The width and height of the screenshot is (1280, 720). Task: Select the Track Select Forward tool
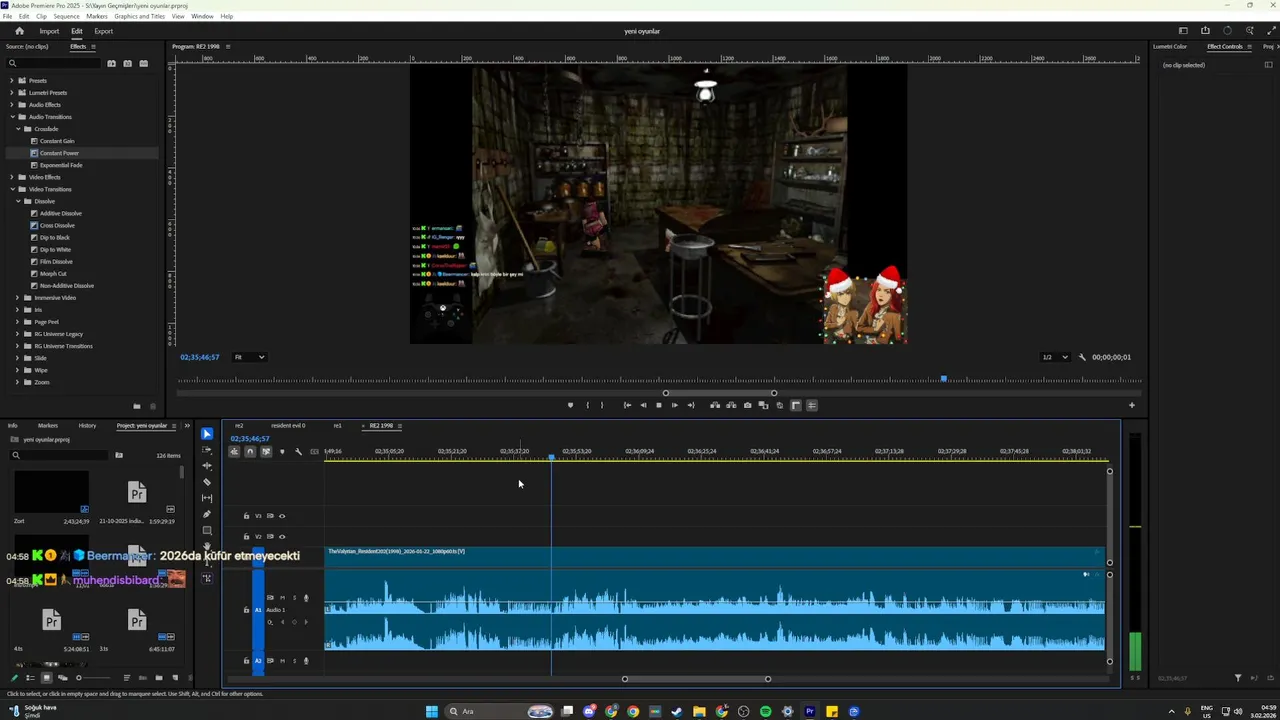pyautogui.click(x=207, y=450)
